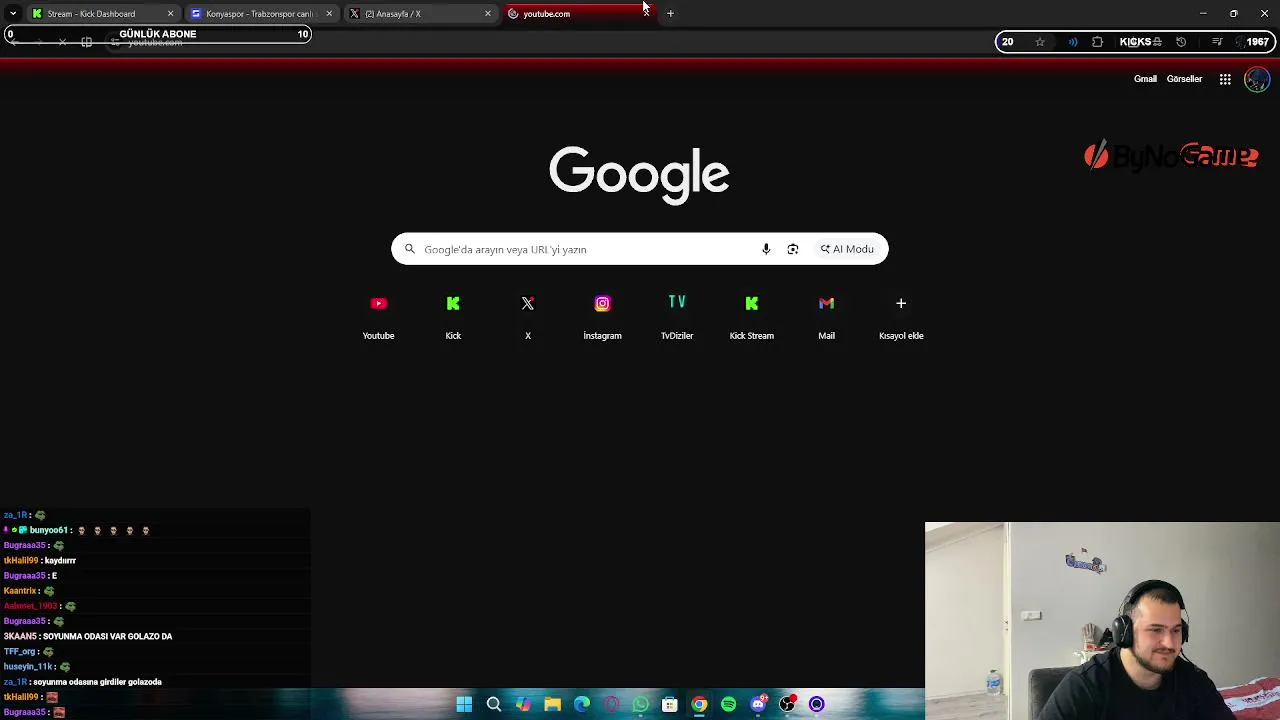Open the Mail shortcut tile
Screen dimensions: 1280x720
(826, 317)
